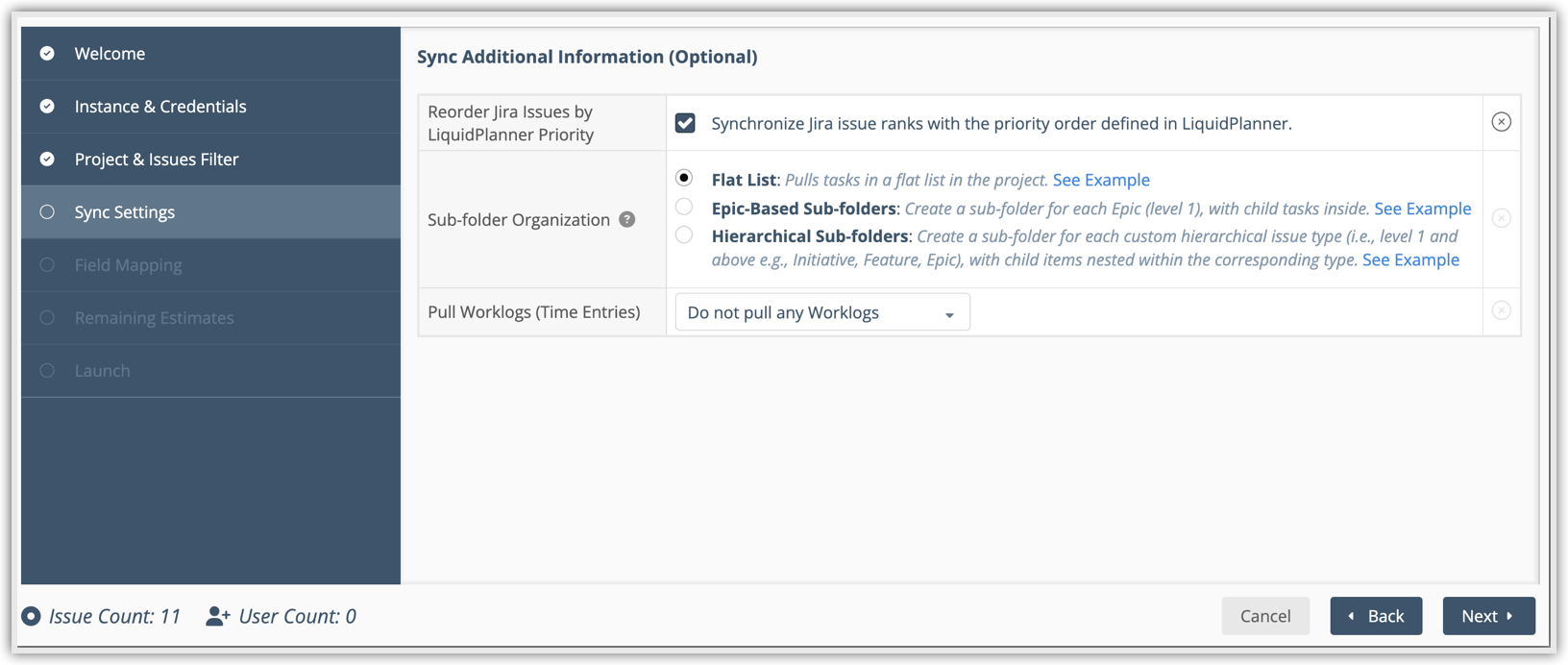1568x665 pixels.
Task: Select the Hierarchical Sub-folders radio option
Action: point(684,234)
